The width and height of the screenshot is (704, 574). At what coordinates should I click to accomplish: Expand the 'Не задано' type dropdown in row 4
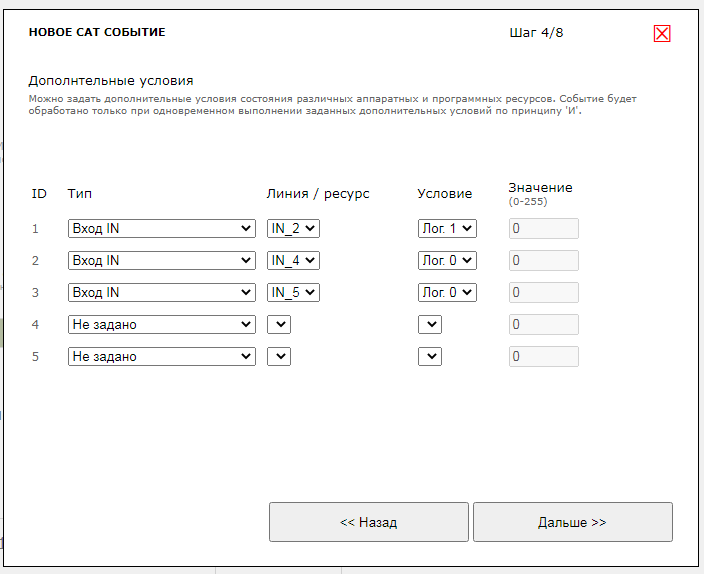(161, 325)
